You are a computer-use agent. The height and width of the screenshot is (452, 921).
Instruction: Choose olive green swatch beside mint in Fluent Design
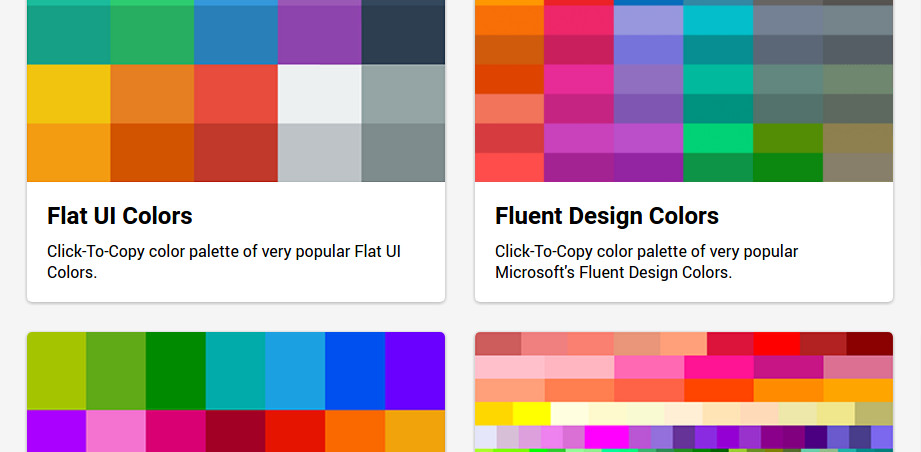[x=788, y=138]
